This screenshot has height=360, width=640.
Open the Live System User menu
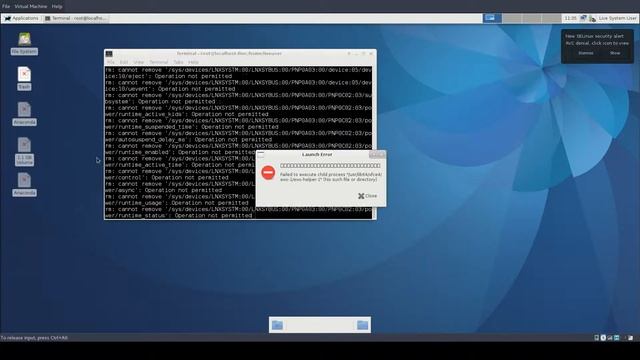coord(618,18)
